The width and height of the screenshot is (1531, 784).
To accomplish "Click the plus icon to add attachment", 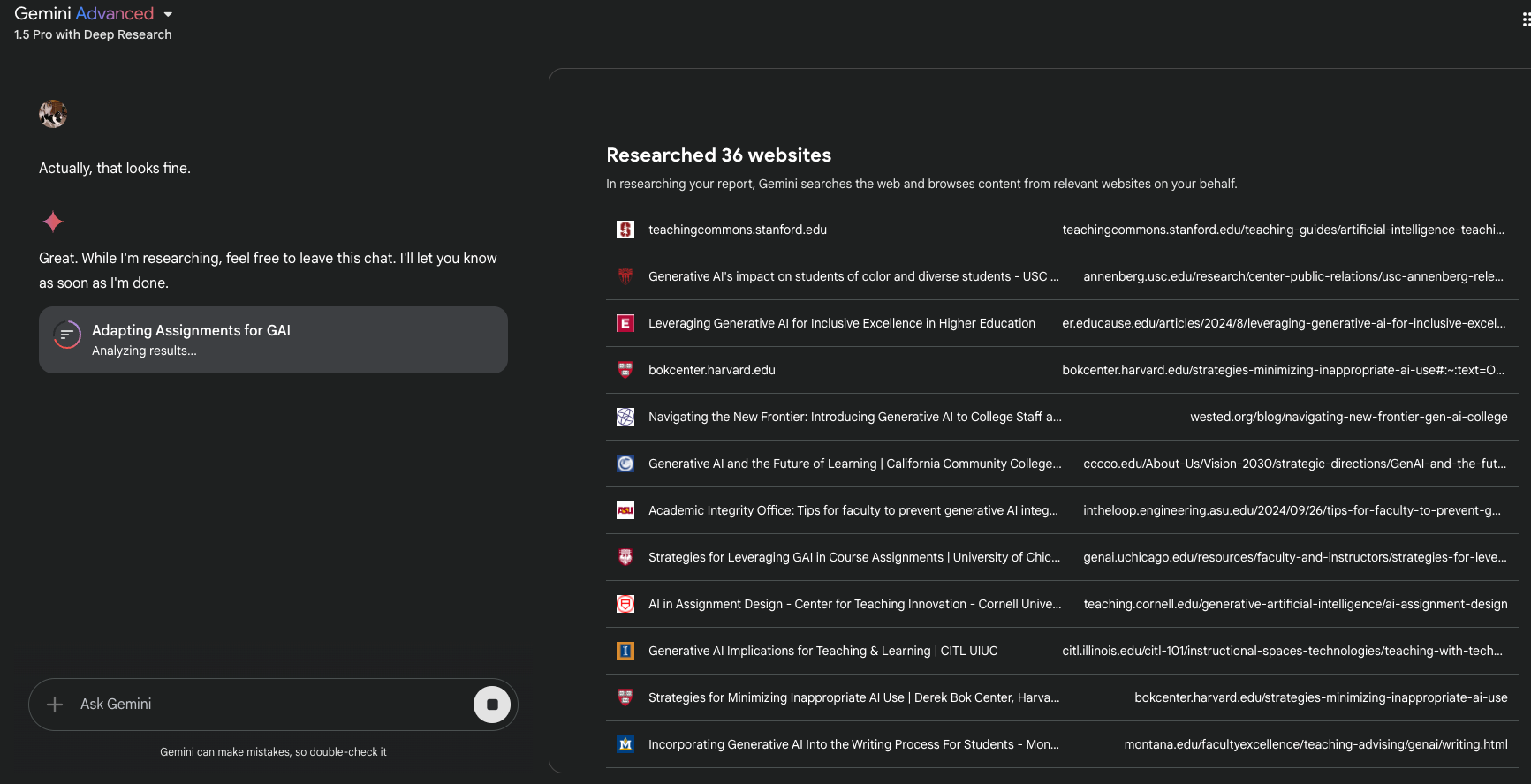I will pyautogui.click(x=55, y=705).
